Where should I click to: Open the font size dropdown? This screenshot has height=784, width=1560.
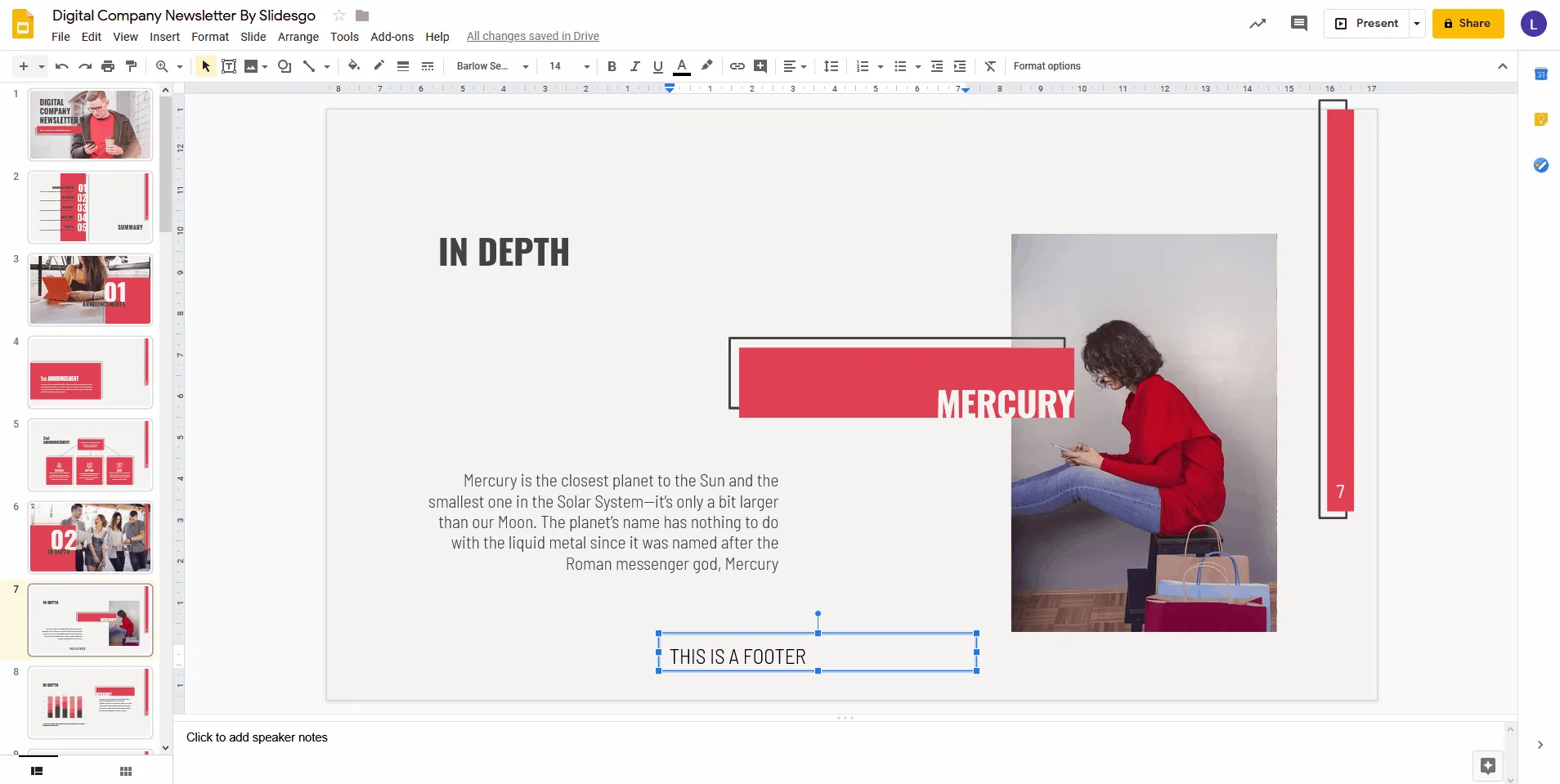(587, 66)
